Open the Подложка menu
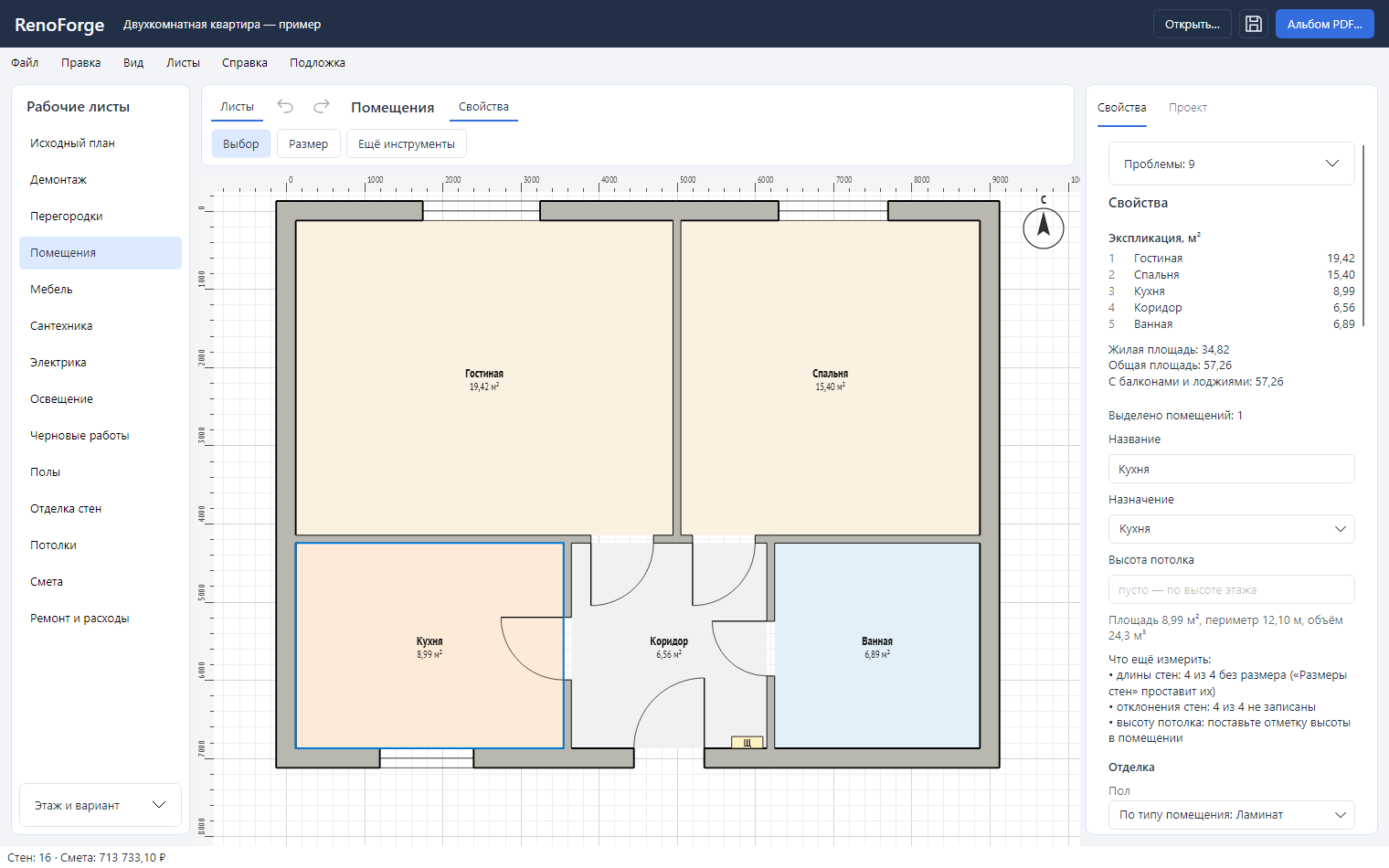 point(317,63)
